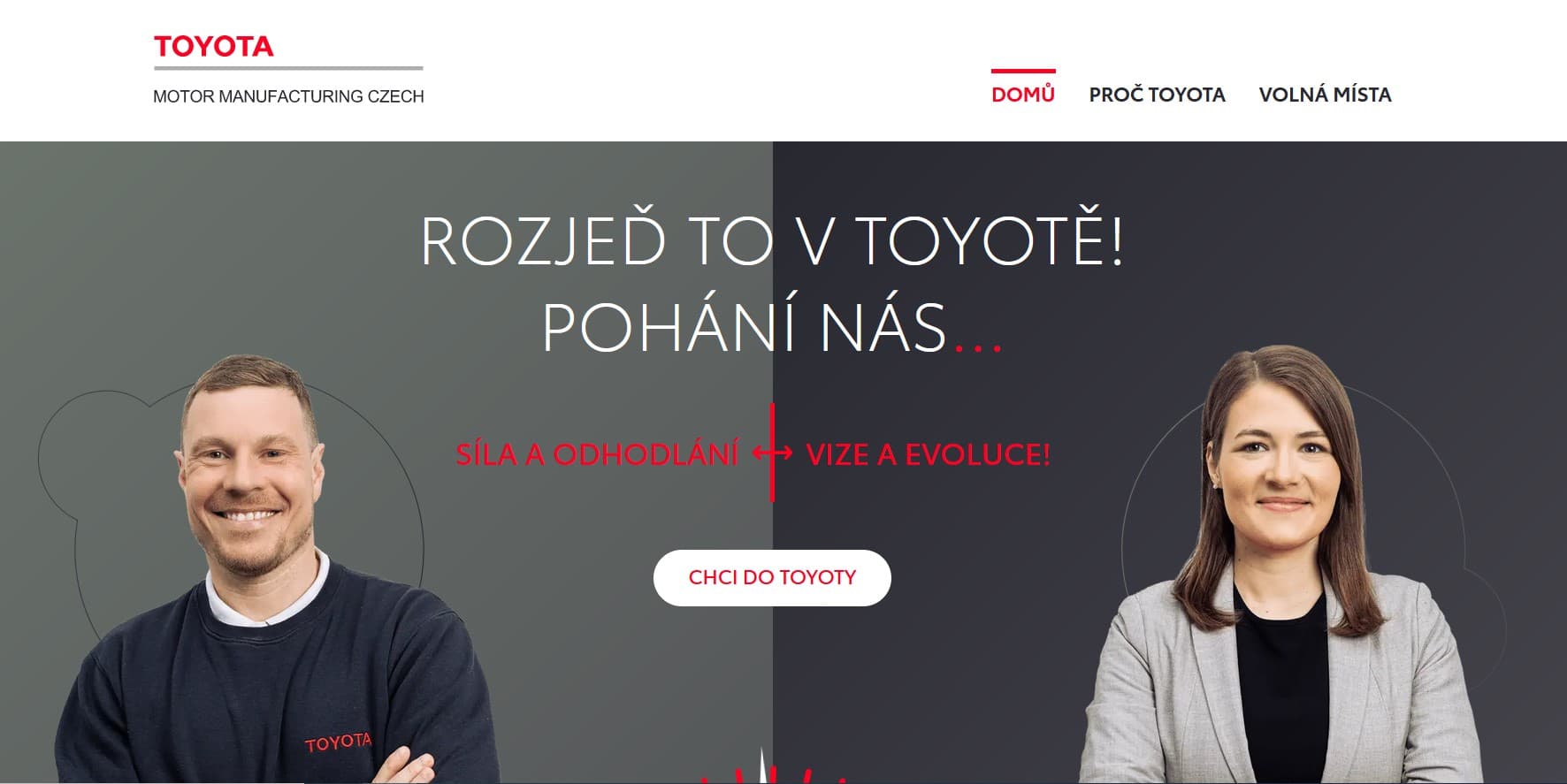The height and width of the screenshot is (784, 1567).
Task: Click the MOTOR MANUFACTURING CZECH subtitle
Action: click(x=288, y=96)
